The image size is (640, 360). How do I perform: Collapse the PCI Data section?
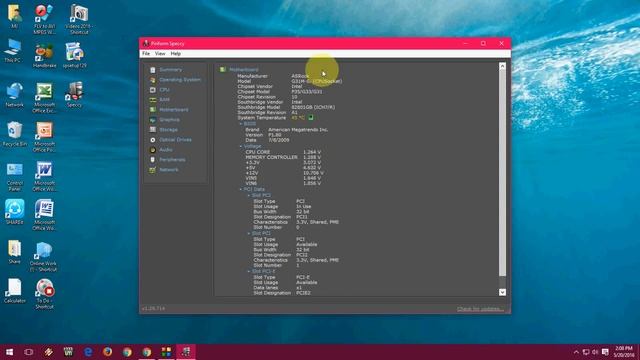(240, 189)
